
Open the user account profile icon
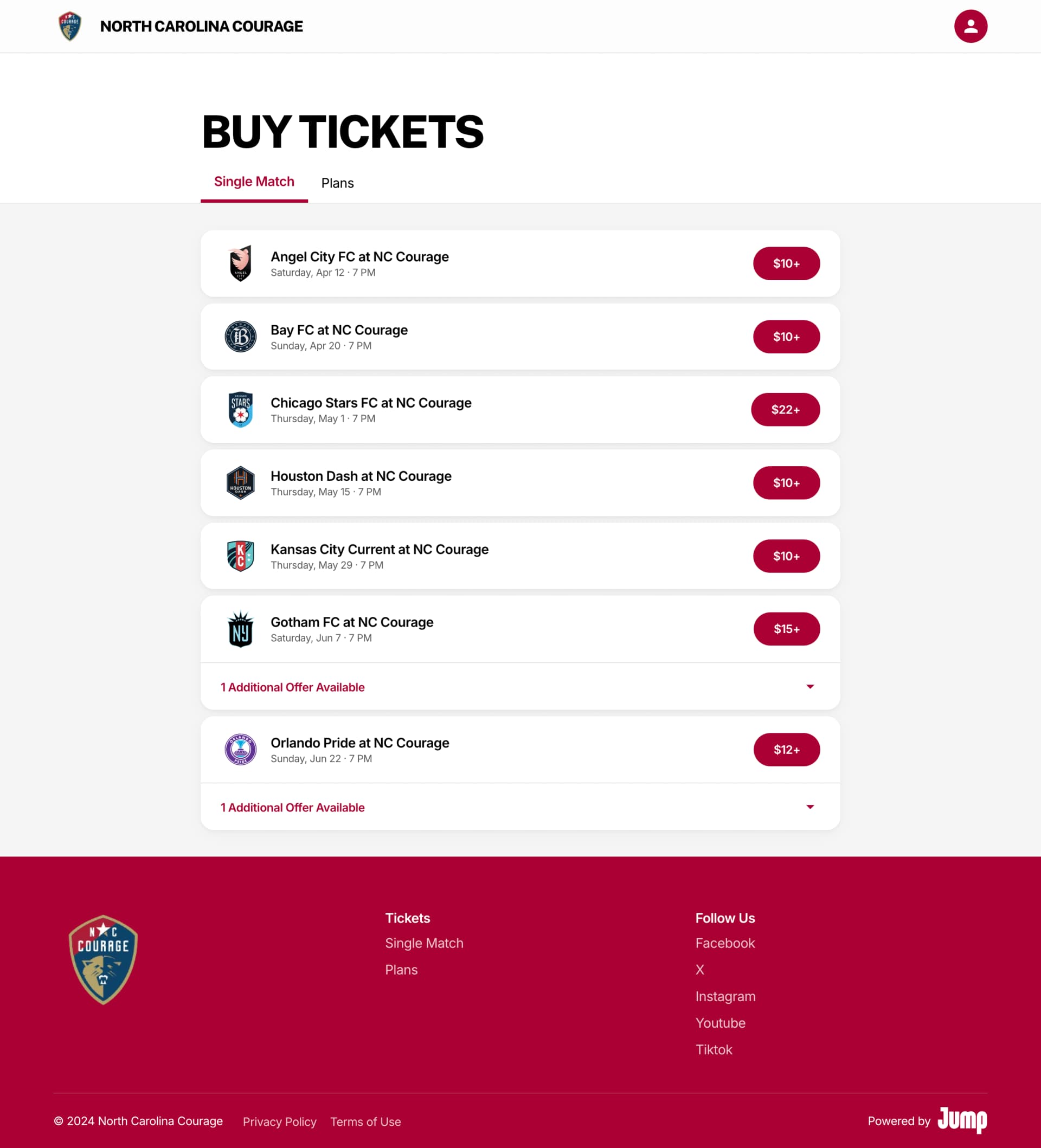coord(970,26)
